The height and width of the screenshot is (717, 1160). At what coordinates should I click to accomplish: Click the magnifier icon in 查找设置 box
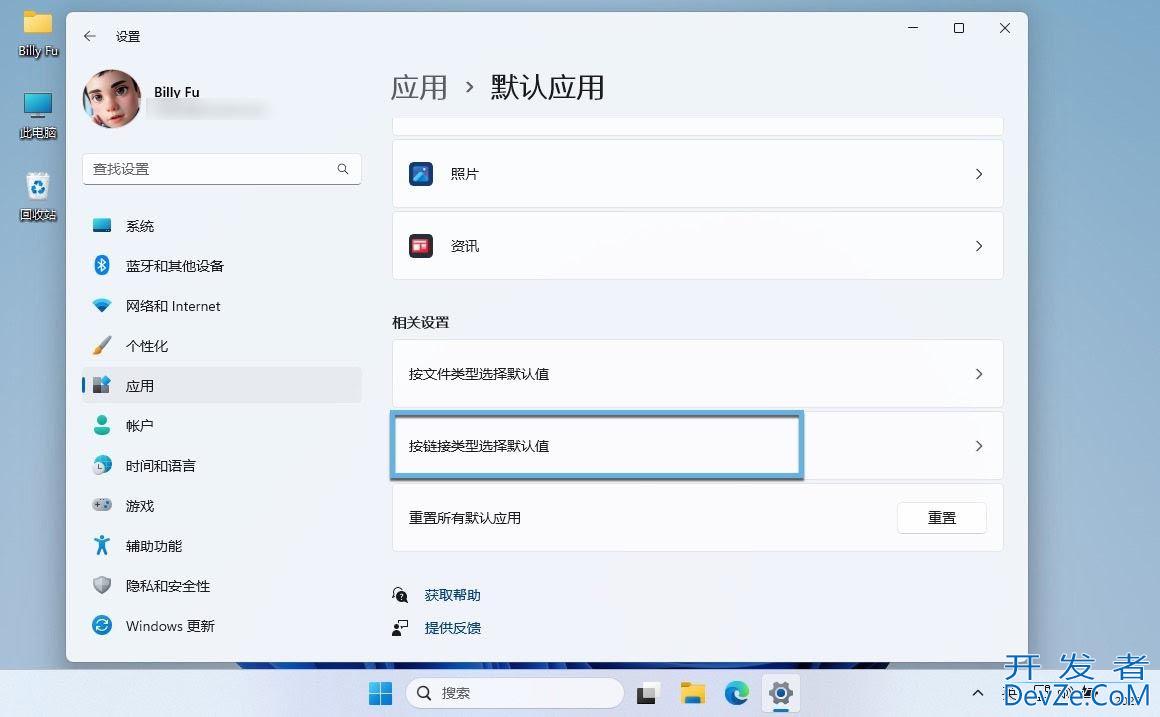343,169
